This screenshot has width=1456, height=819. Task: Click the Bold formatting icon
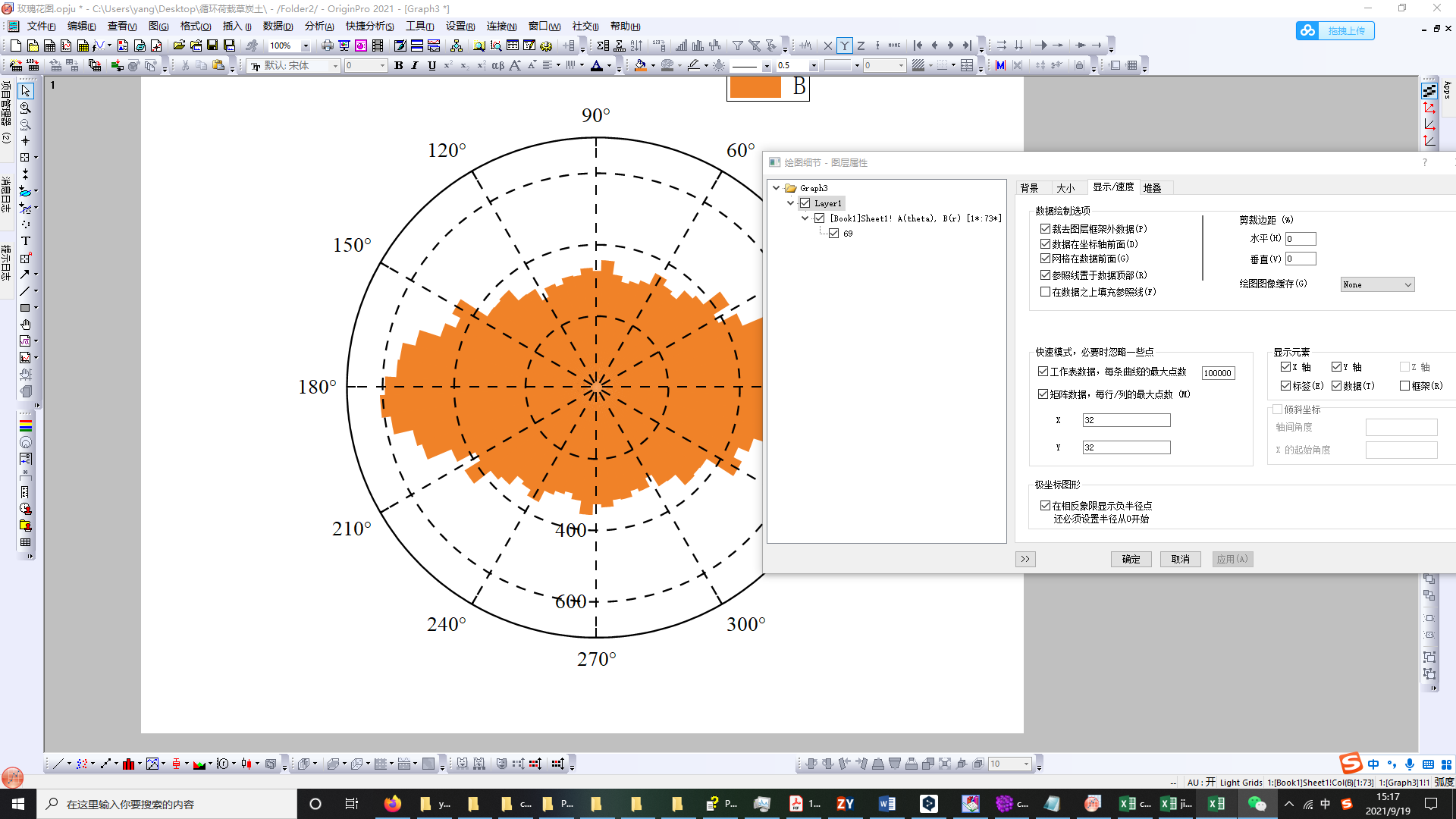tap(399, 66)
